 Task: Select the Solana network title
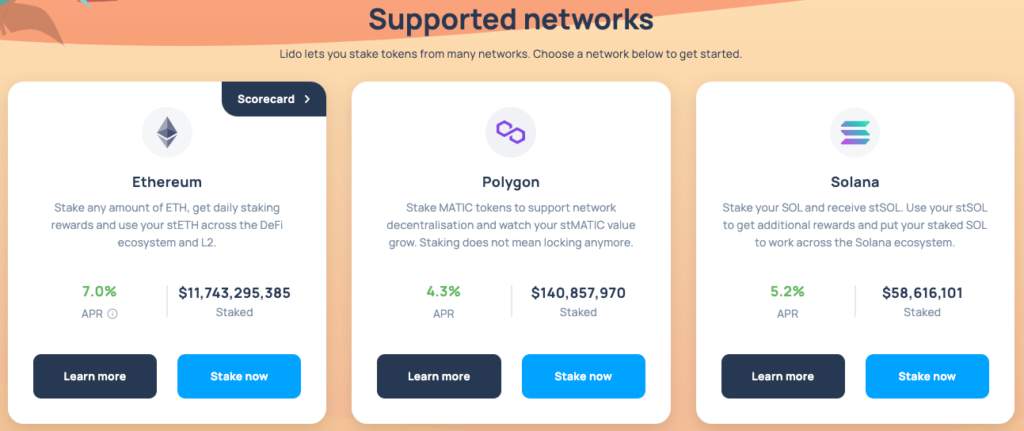855,182
